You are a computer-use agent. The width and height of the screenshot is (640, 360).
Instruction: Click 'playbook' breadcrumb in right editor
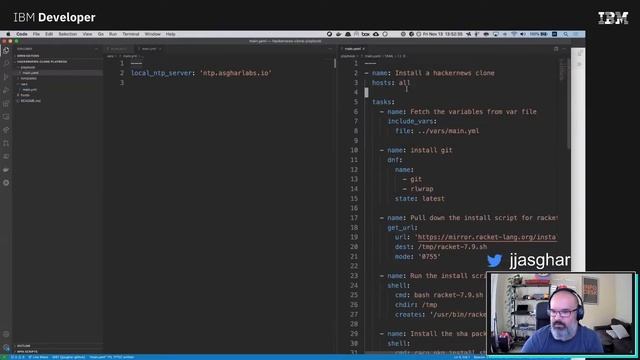tap(348, 56)
